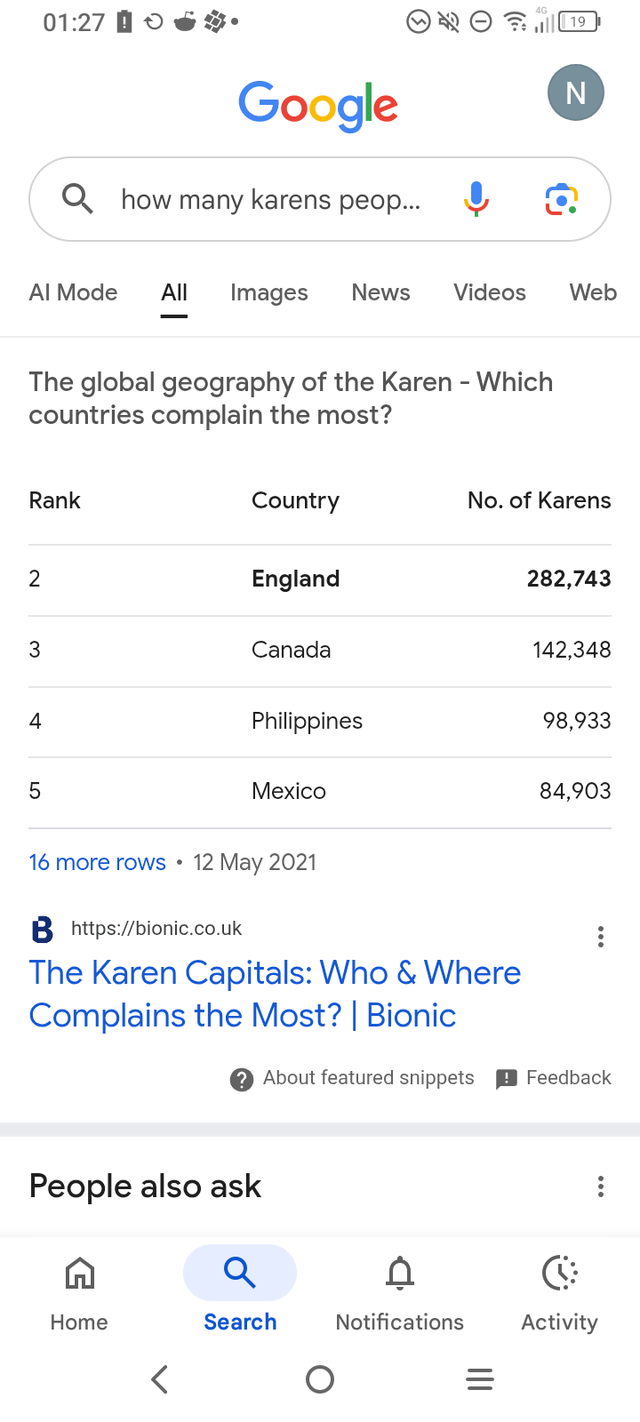Screen dimensions: 640x1422
Task: Open the N profile account avatar
Action: click(575, 93)
